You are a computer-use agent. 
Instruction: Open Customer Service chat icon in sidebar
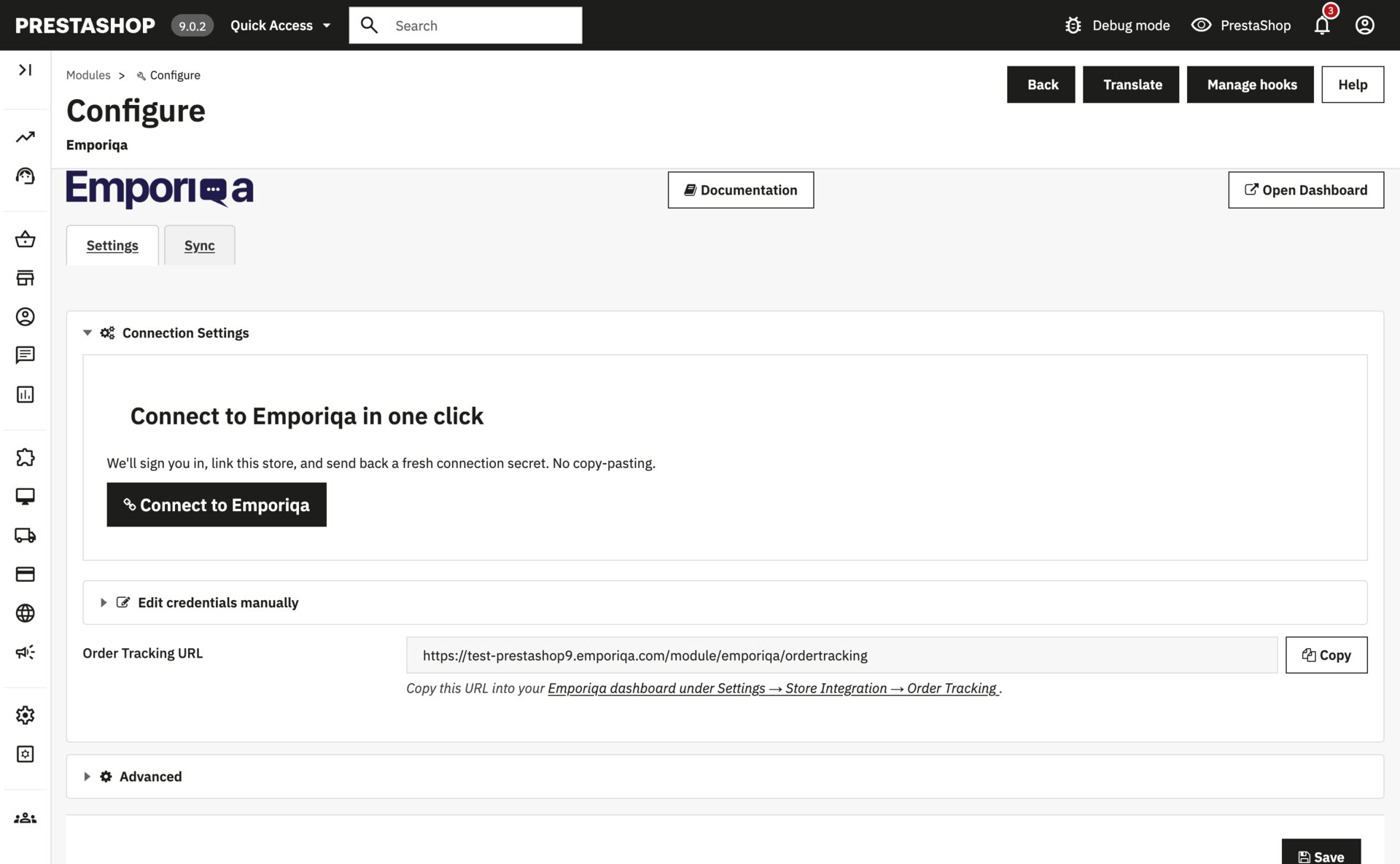26,355
